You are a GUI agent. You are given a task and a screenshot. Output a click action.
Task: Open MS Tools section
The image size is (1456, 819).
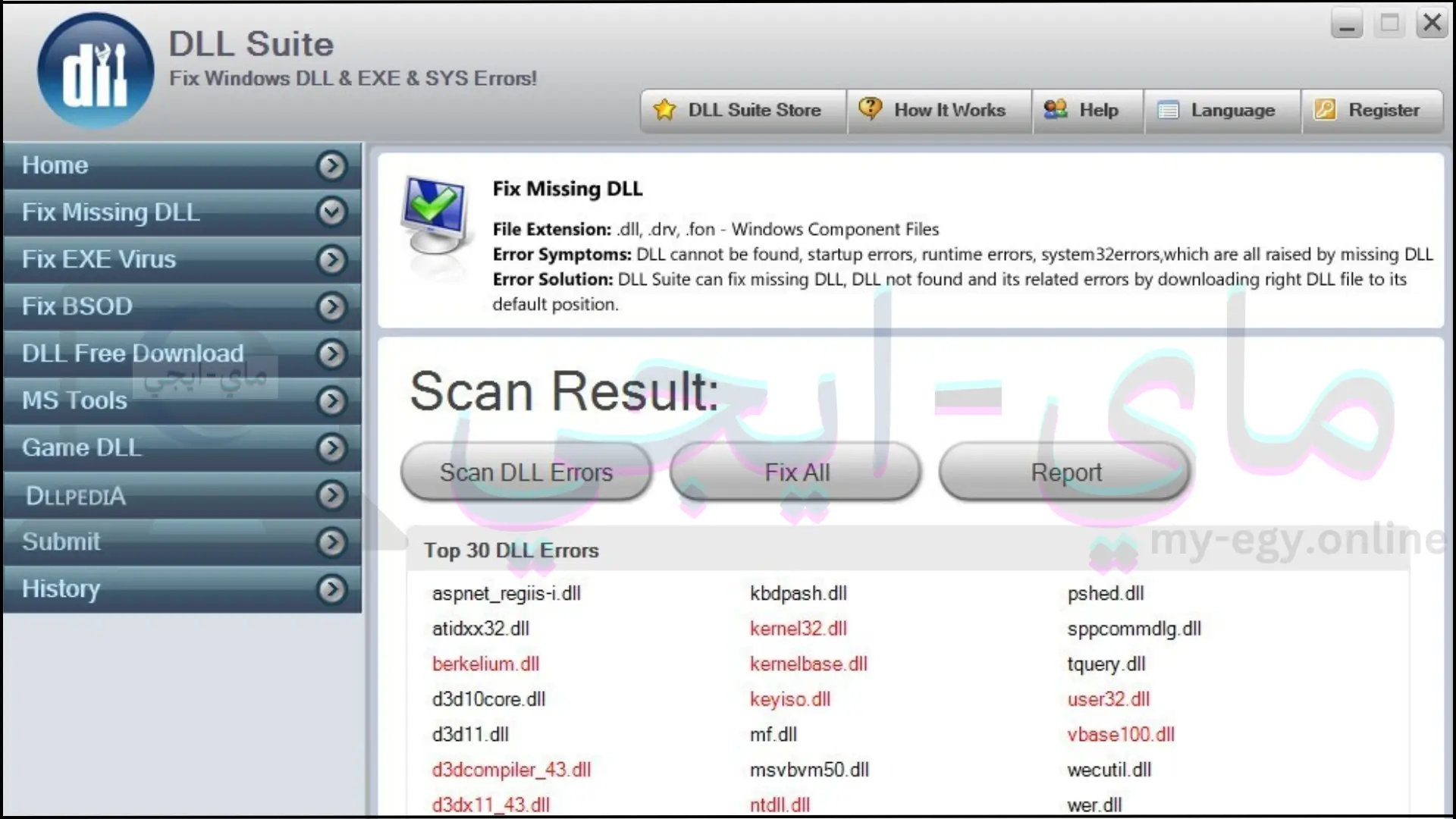[182, 400]
